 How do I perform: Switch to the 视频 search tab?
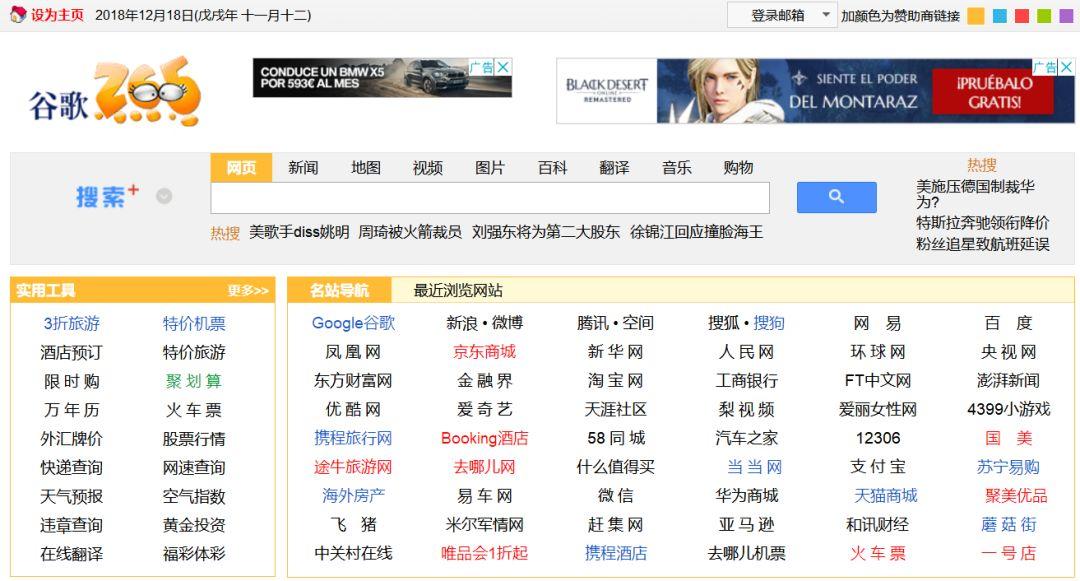click(x=428, y=167)
